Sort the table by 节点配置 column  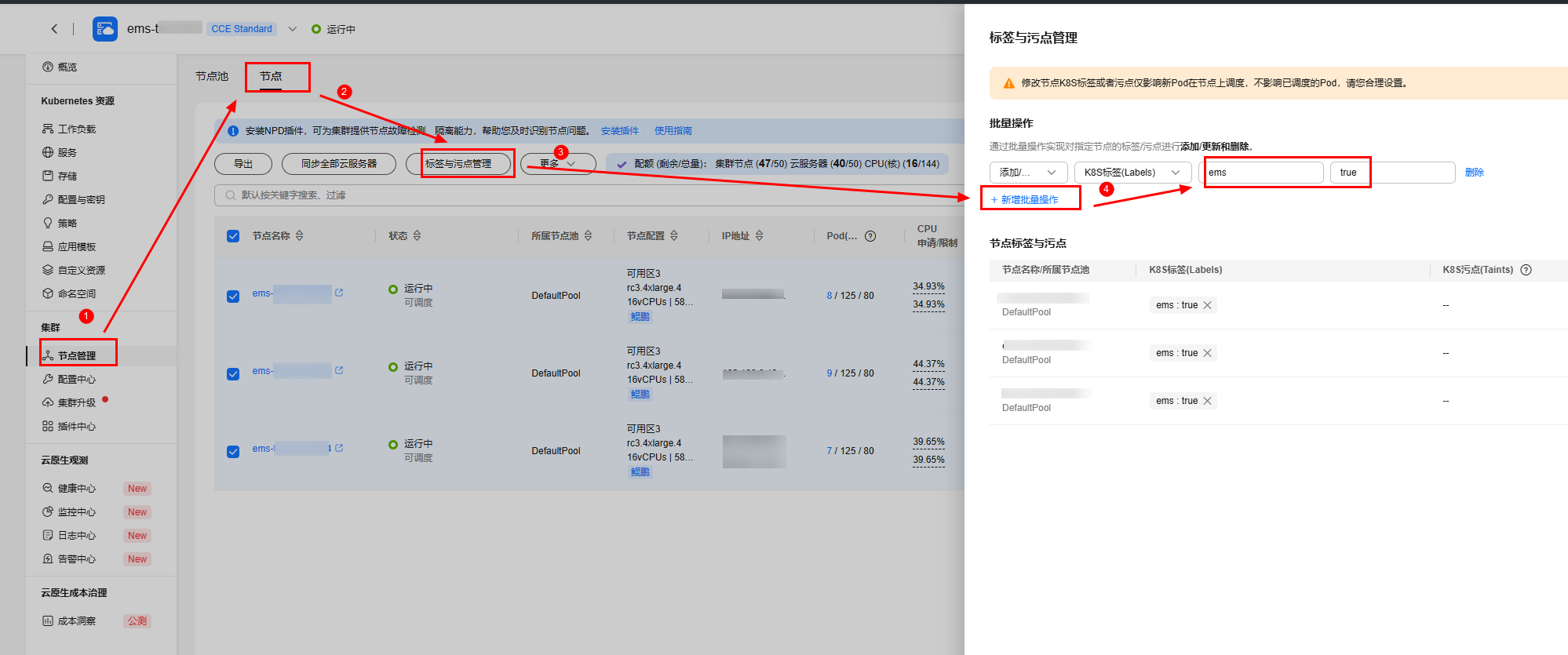(x=674, y=235)
